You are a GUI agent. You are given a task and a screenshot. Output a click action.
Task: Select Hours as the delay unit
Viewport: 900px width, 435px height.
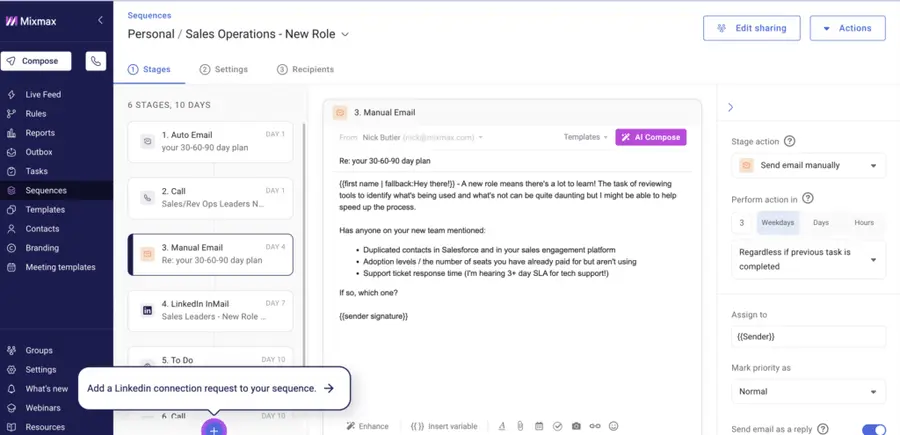tap(864, 223)
